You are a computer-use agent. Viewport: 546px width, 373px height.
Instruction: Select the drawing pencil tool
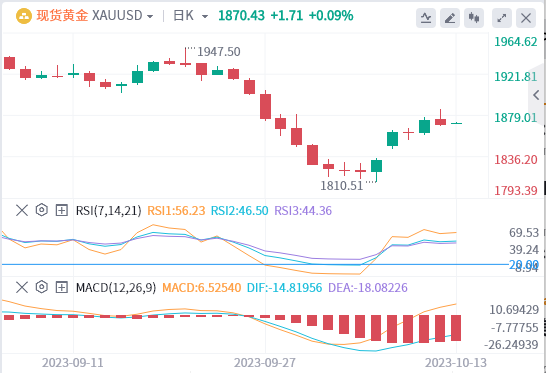tap(450, 18)
